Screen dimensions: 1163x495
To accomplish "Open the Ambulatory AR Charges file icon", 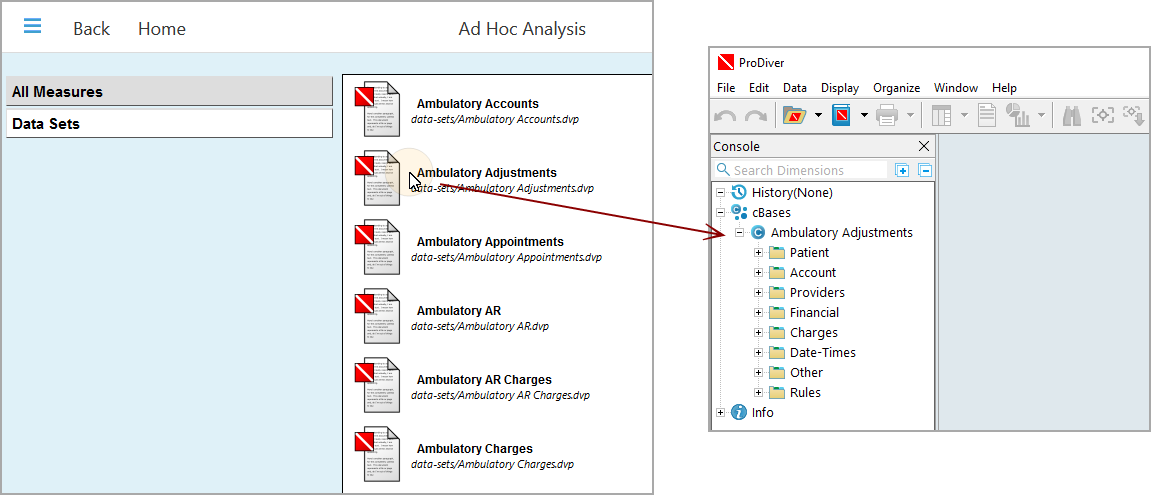I will [377, 386].
